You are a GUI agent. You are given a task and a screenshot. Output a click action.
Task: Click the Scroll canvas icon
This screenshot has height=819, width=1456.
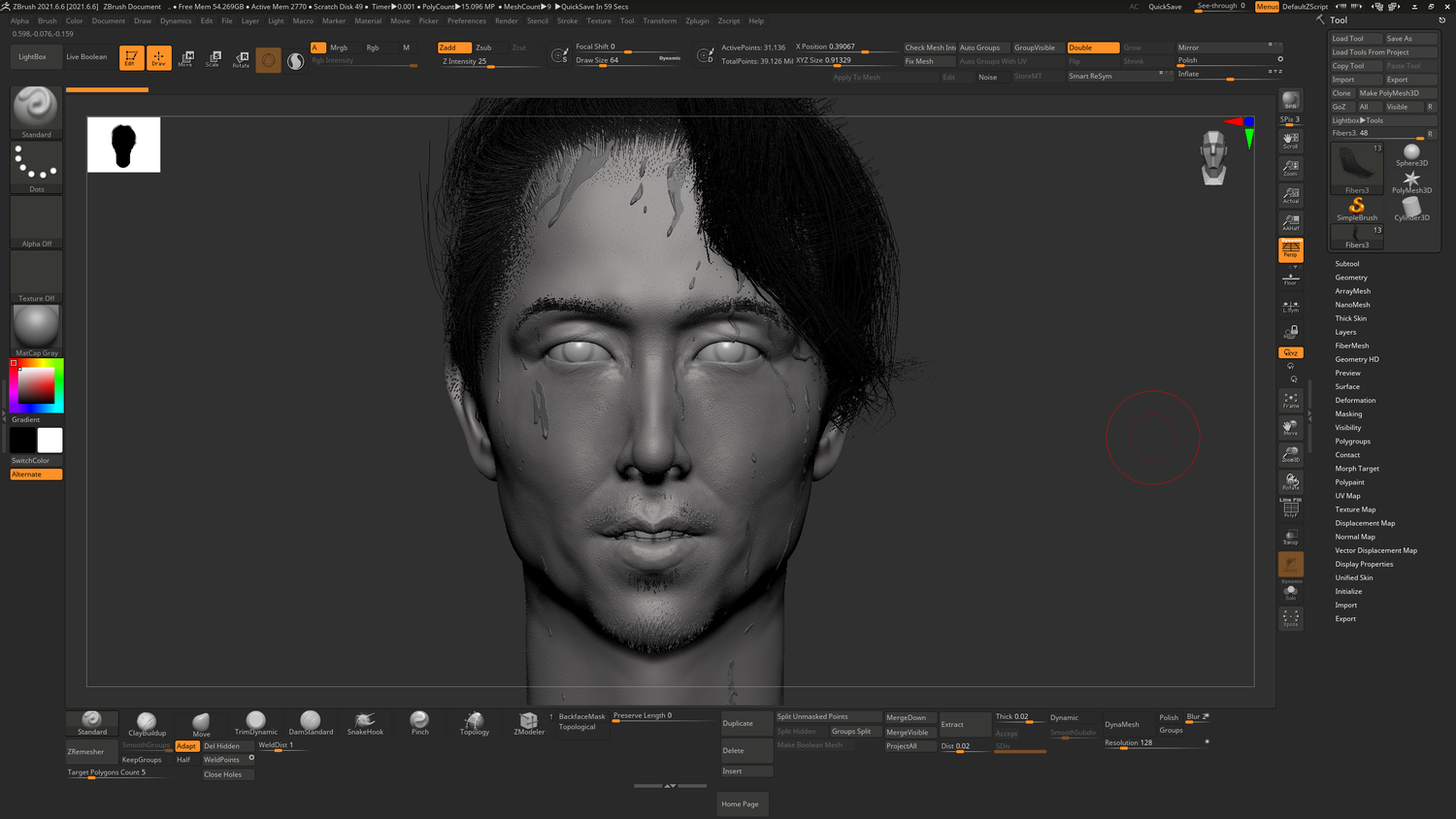click(1291, 142)
